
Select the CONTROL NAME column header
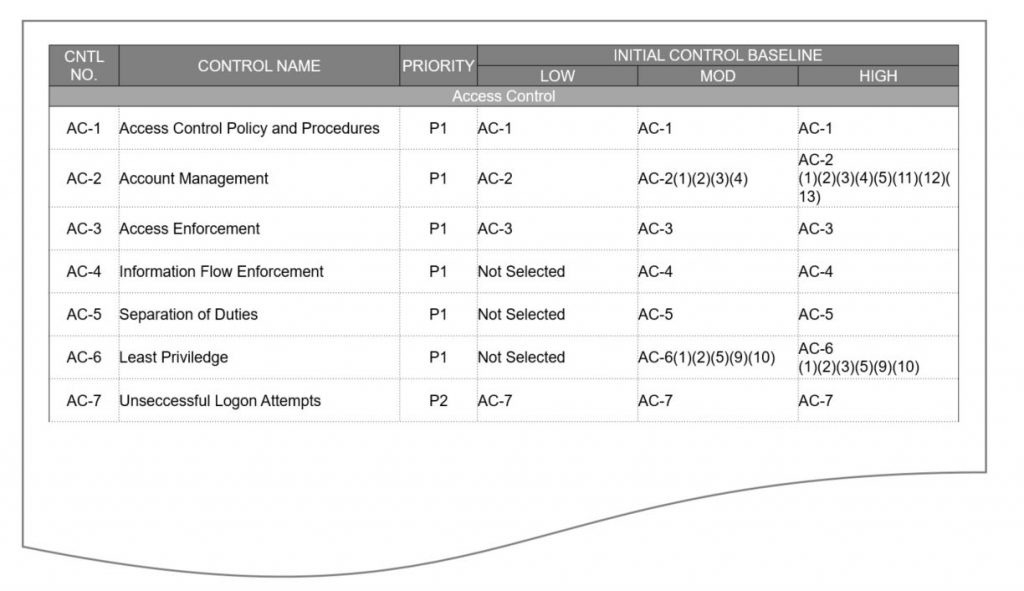click(x=259, y=66)
